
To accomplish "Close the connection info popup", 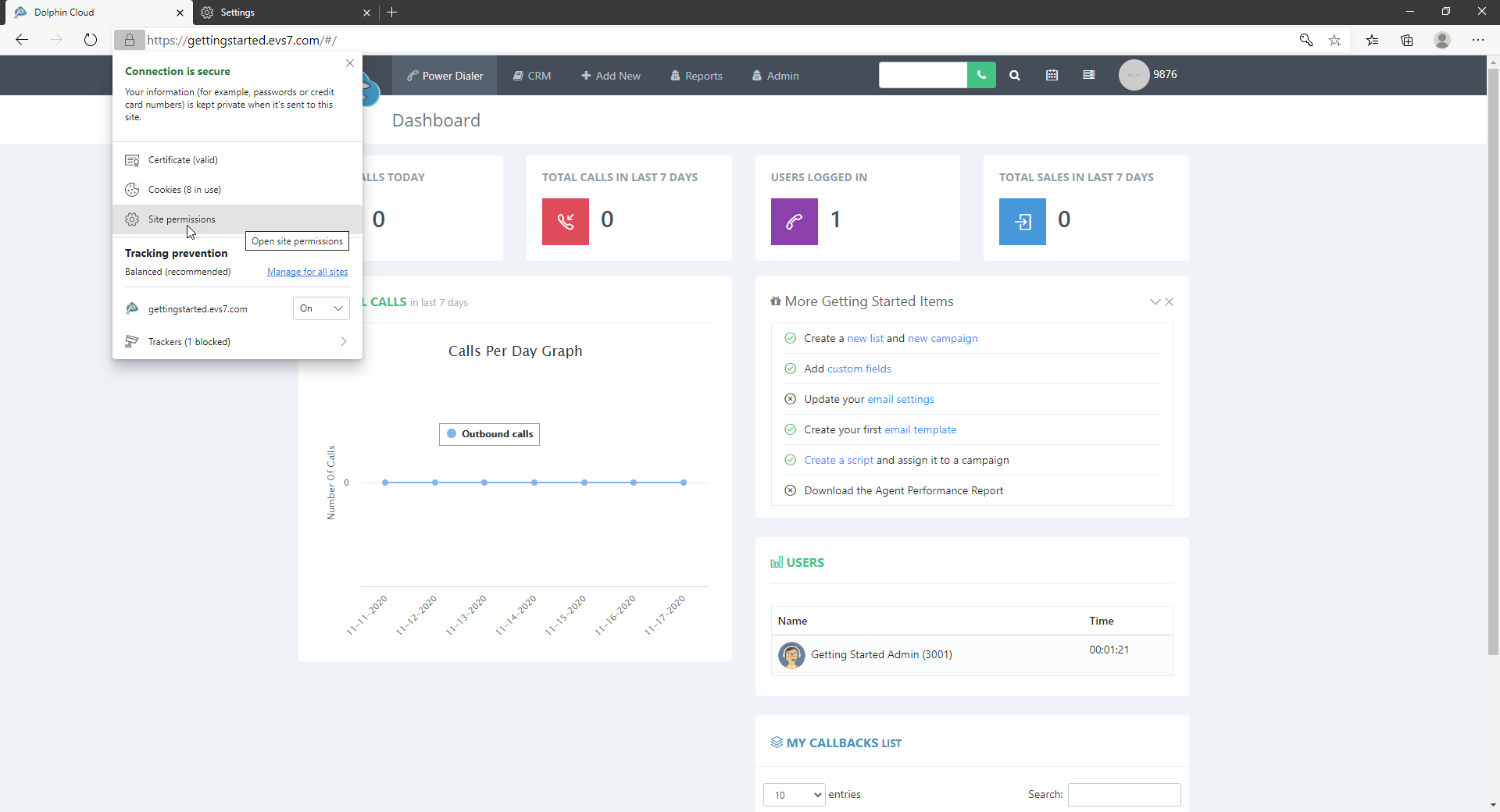I will (x=350, y=63).
